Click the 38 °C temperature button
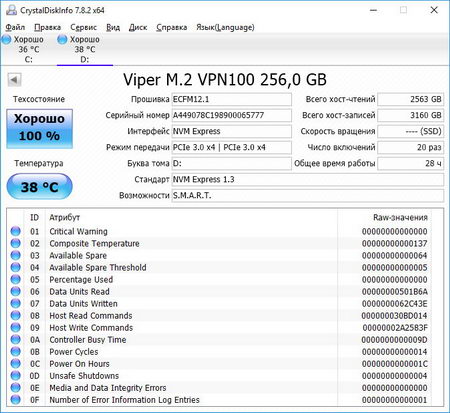 pyautogui.click(x=39, y=187)
